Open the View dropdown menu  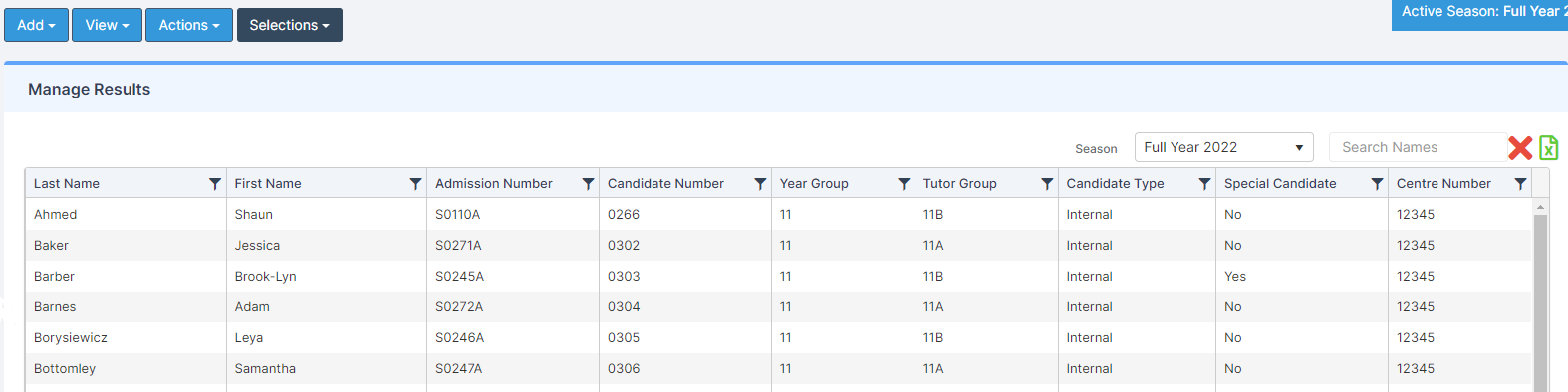coord(107,25)
